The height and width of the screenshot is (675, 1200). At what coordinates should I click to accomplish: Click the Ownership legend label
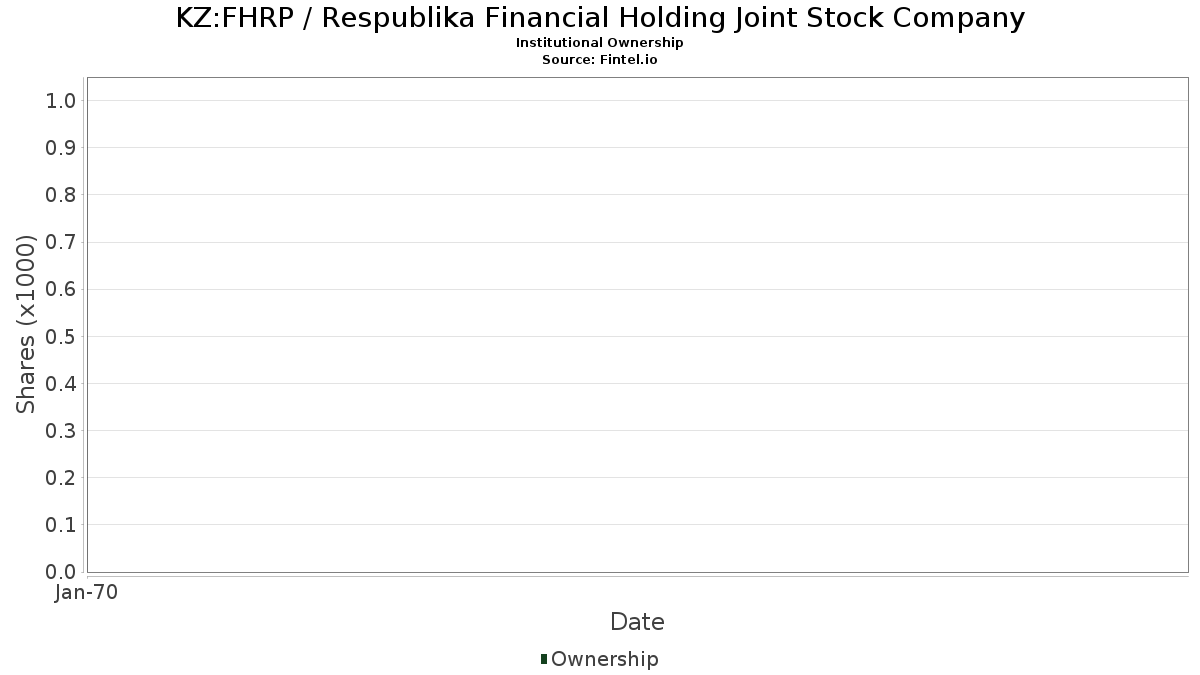(604, 659)
